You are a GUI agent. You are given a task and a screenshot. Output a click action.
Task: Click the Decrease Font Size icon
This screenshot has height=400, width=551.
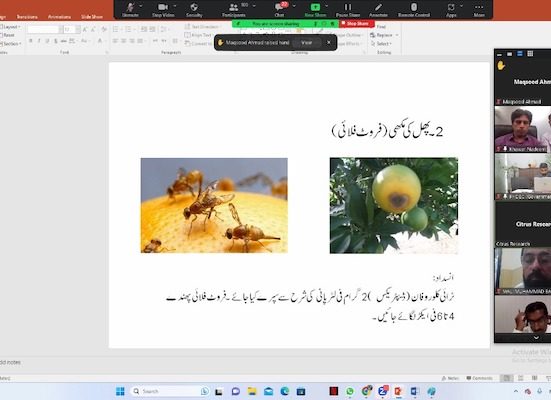click(93, 30)
